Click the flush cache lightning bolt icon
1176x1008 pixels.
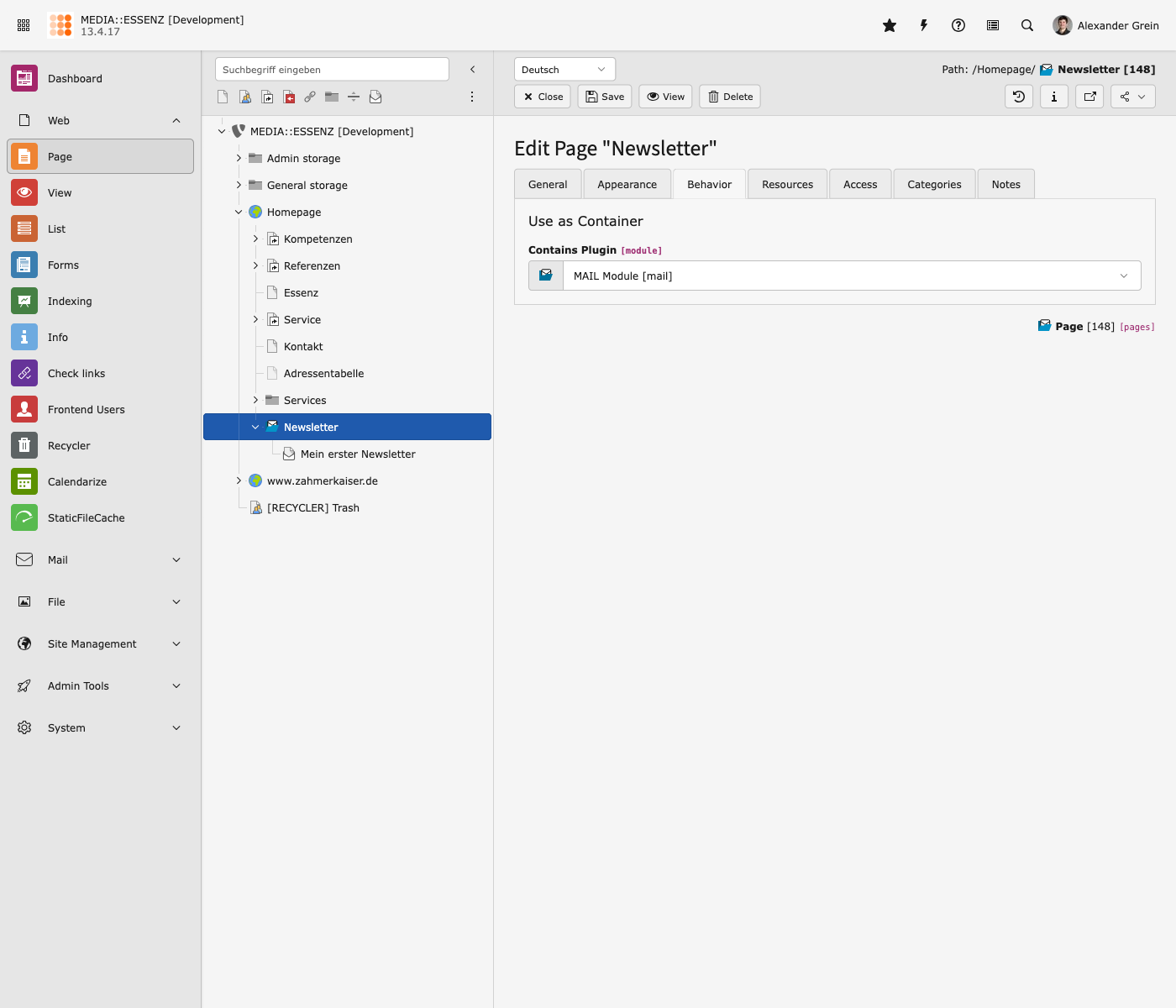(x=924, y=25)
